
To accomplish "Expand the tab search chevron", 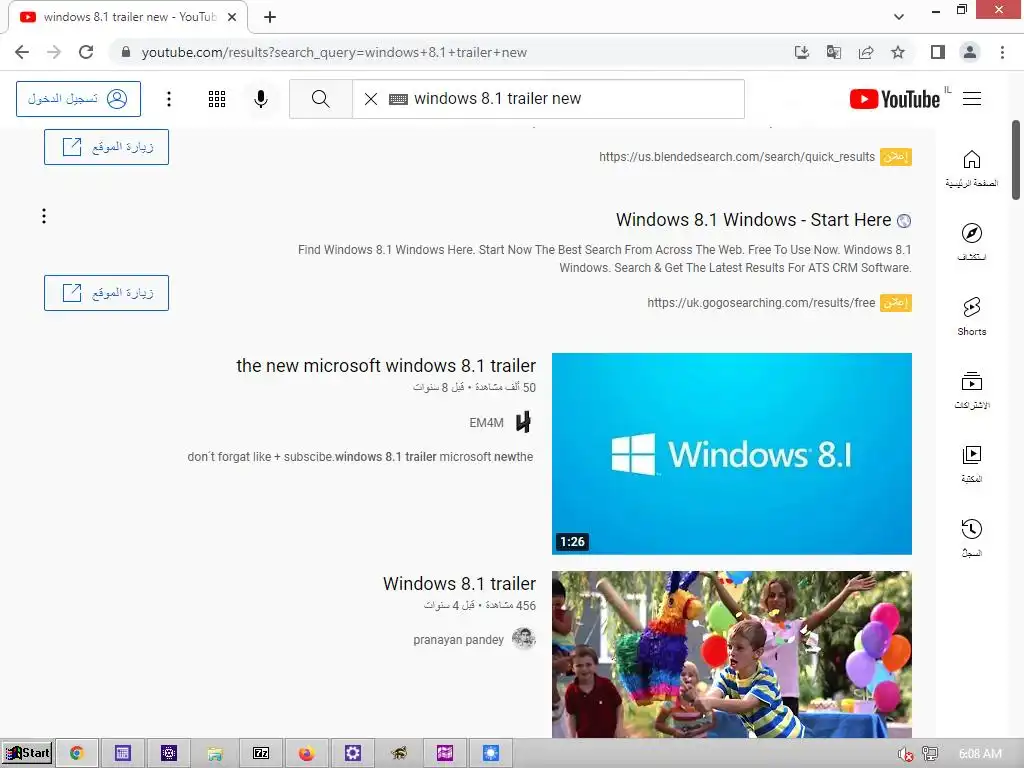I will tap(899, 17).
